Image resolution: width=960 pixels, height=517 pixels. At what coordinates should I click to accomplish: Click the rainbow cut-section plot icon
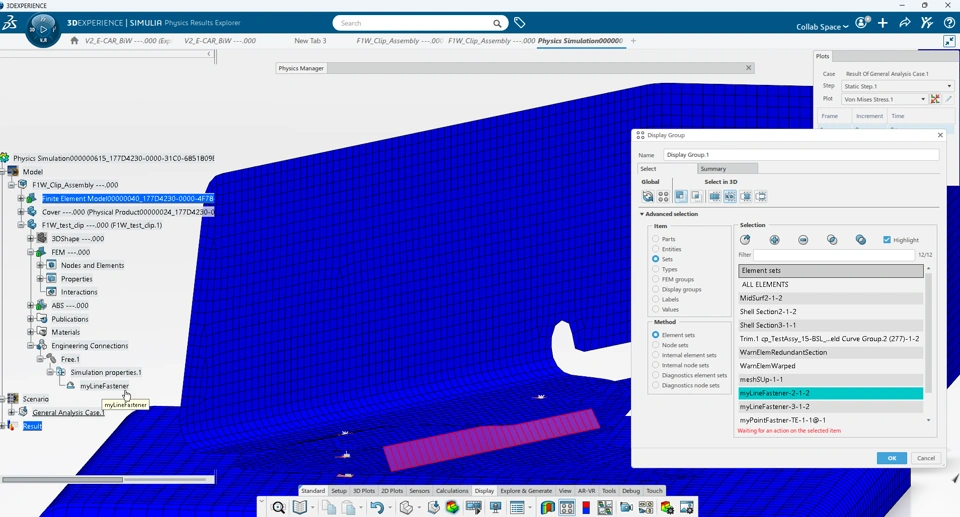point(547,507)
